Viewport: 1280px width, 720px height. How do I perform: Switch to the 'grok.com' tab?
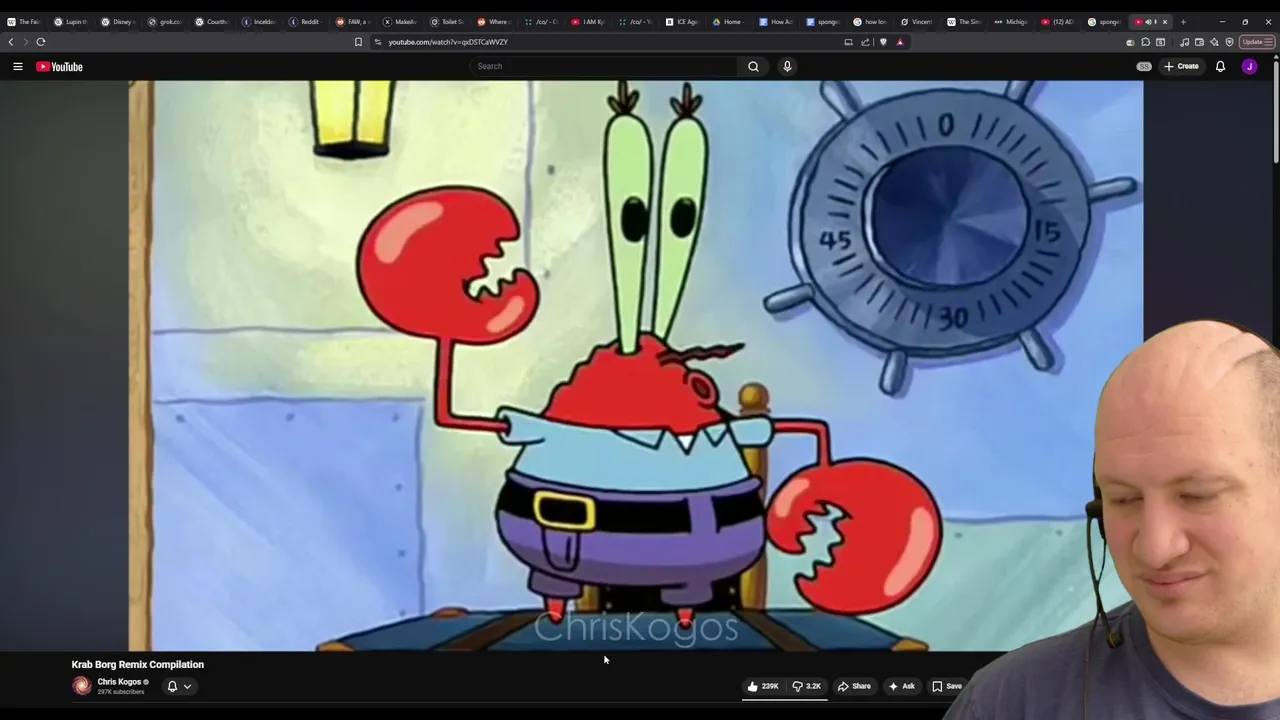[x=164, y=22]
